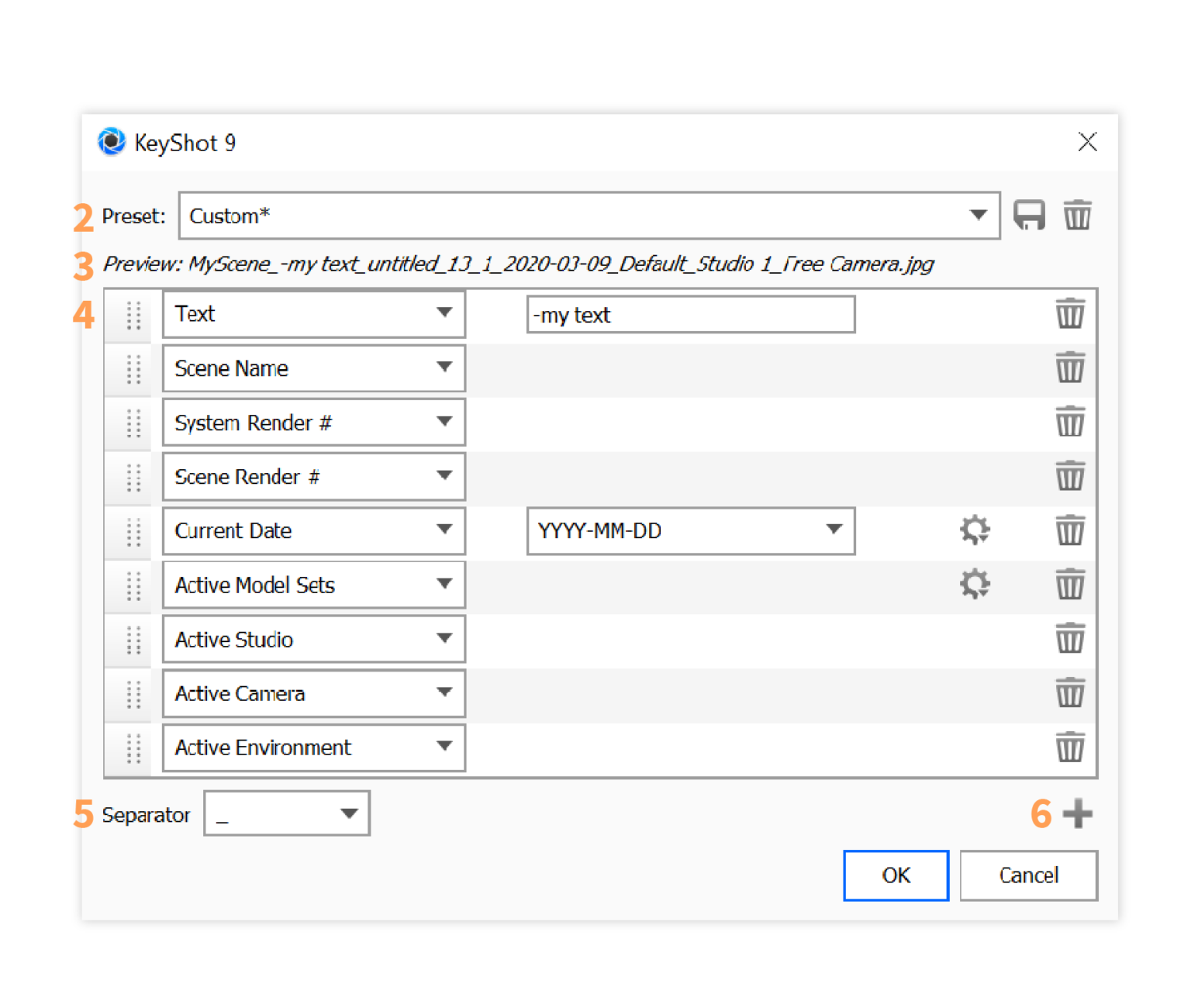1191x1008 pixels.
Task: Remove the Scene Name element
Action: click(x=1070, y=368)
